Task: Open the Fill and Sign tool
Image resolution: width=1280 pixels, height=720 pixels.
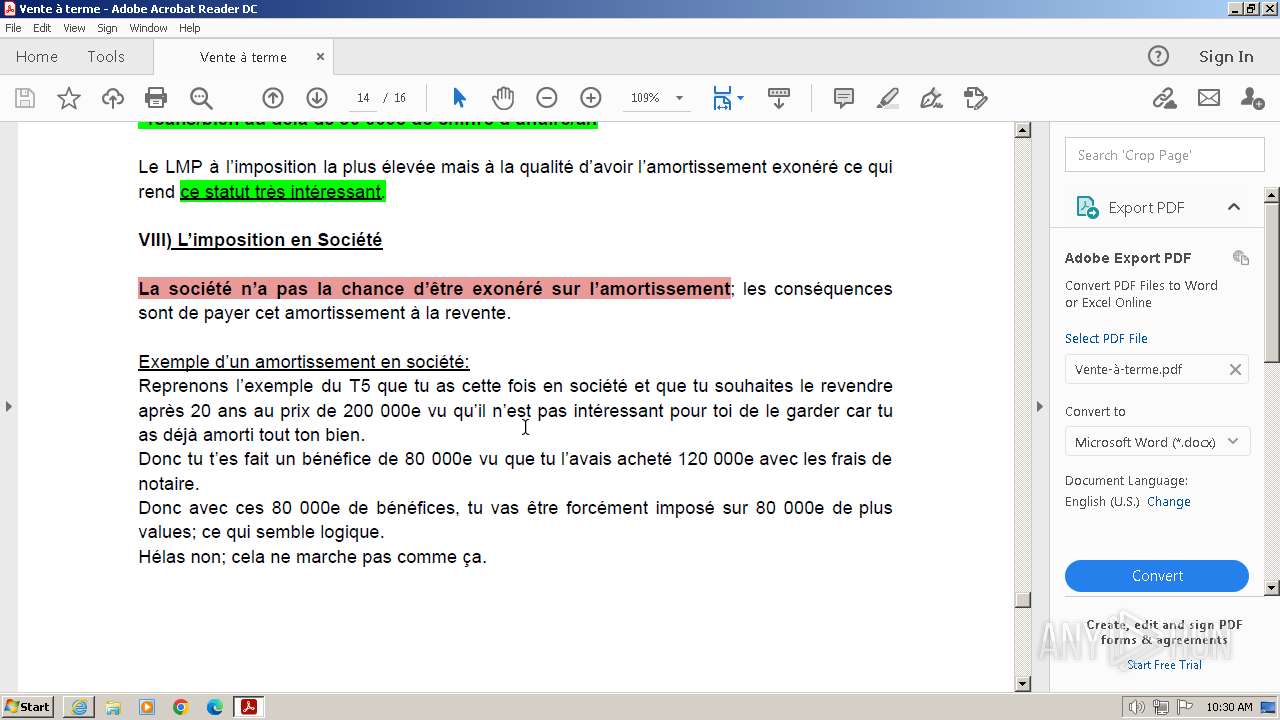Action: [931, 98]
